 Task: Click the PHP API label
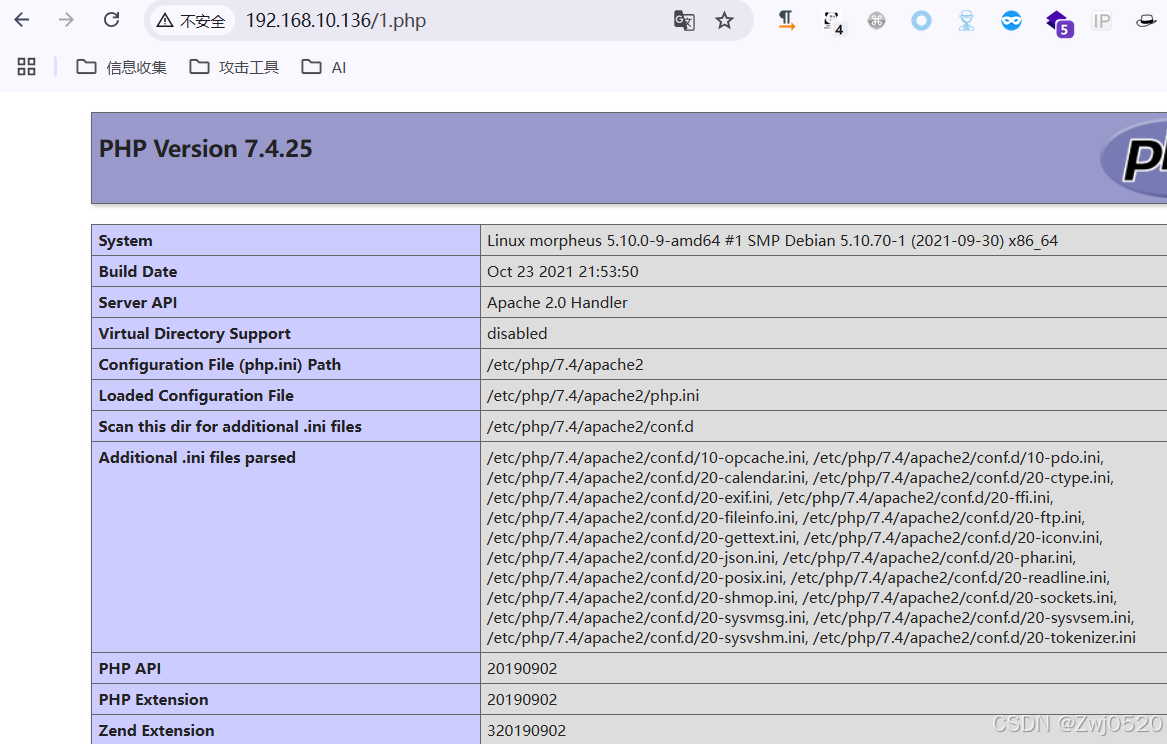(130, 669)
